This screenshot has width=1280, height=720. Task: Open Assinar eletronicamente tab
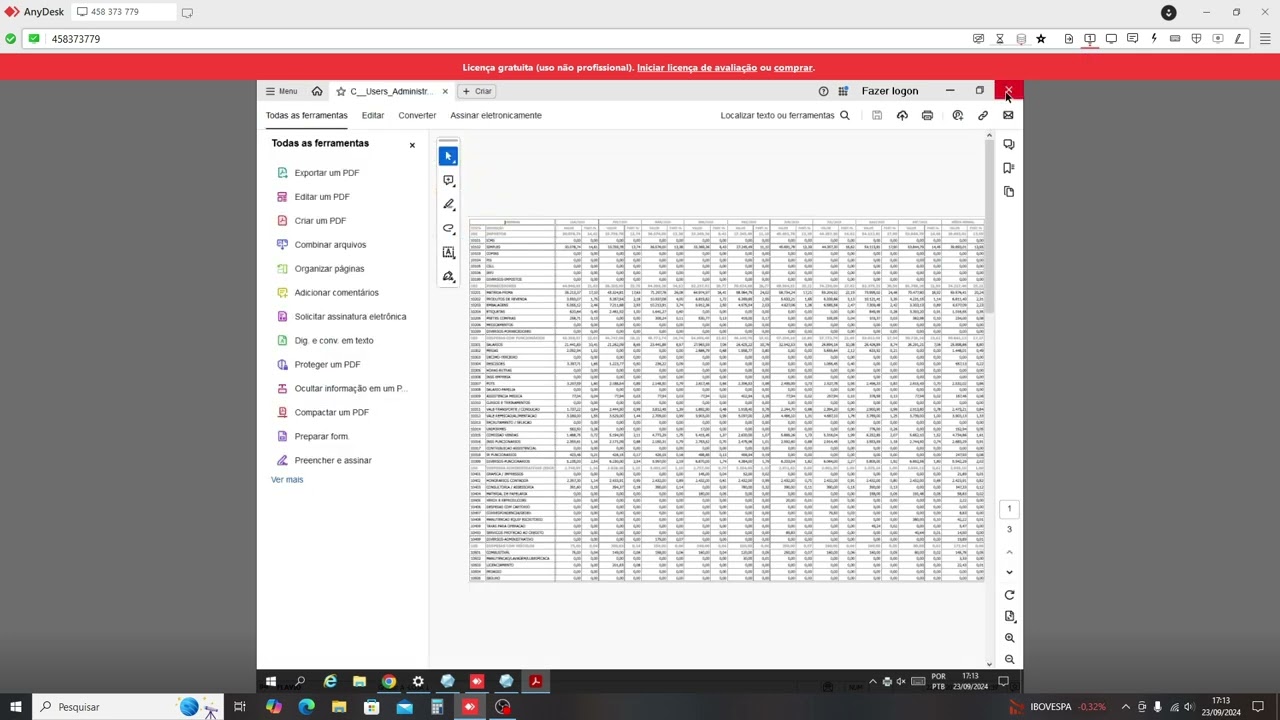tap(496, 115)
